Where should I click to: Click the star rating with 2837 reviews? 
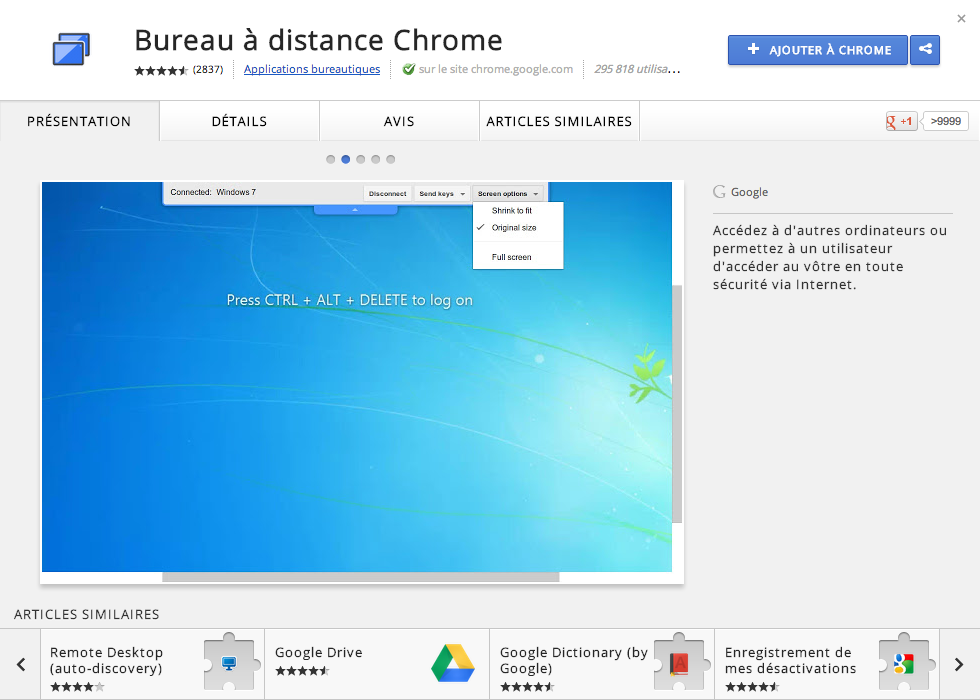click(x=179, y=69)
